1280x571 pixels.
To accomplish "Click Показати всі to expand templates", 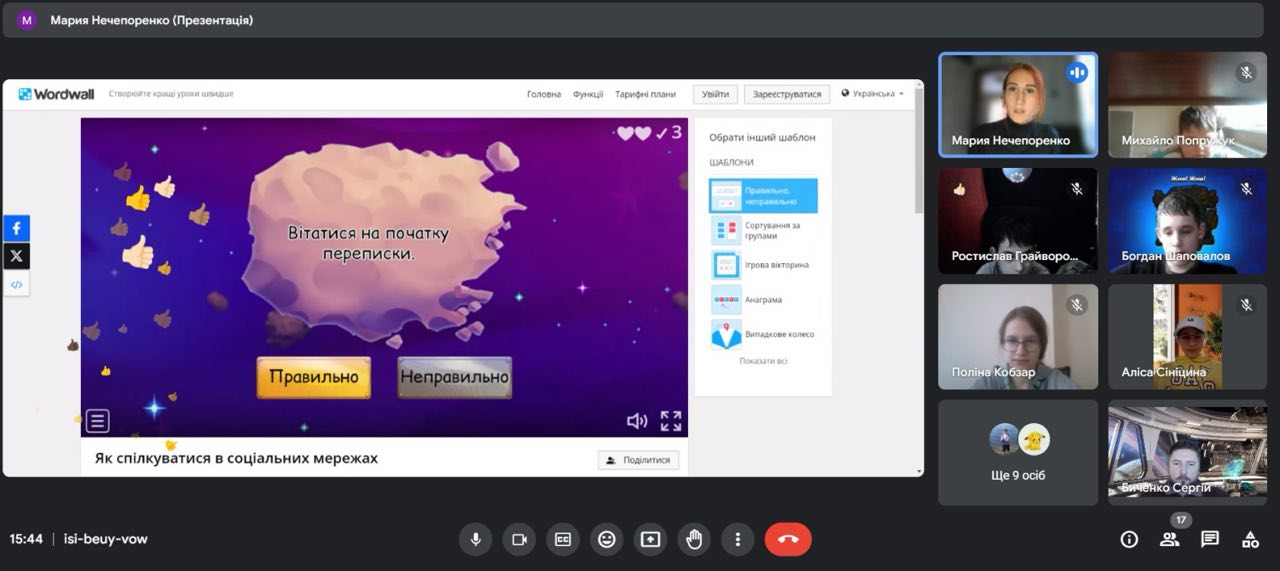I will (x=763, y=361).
